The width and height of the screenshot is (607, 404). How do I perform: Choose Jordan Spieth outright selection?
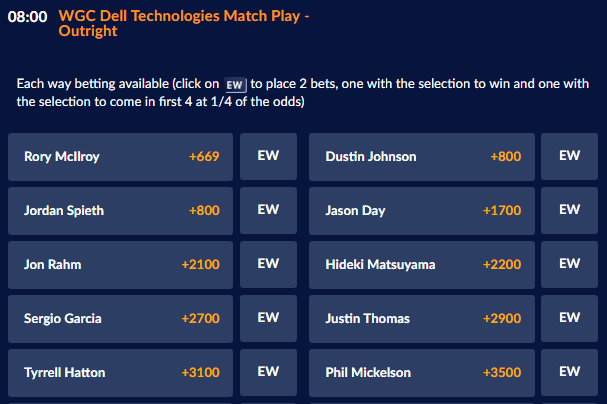tap(121, 210)
